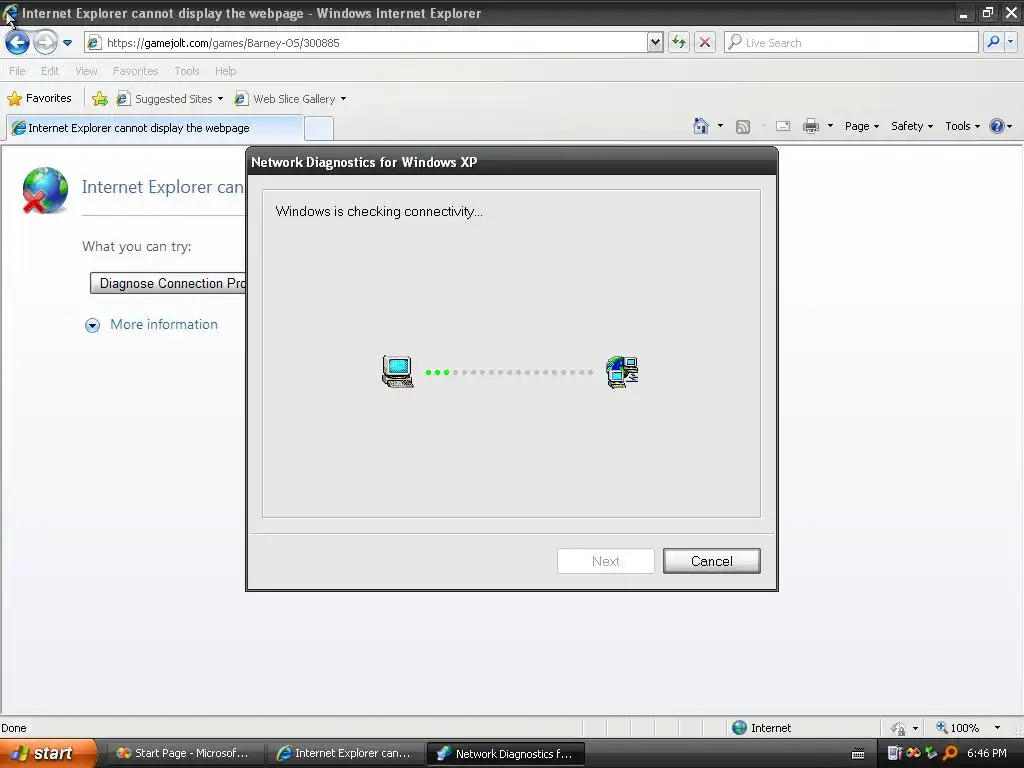Screen dimensions: 1024x768
Task: Click the protected mode status icon
Action: (899, 728)
